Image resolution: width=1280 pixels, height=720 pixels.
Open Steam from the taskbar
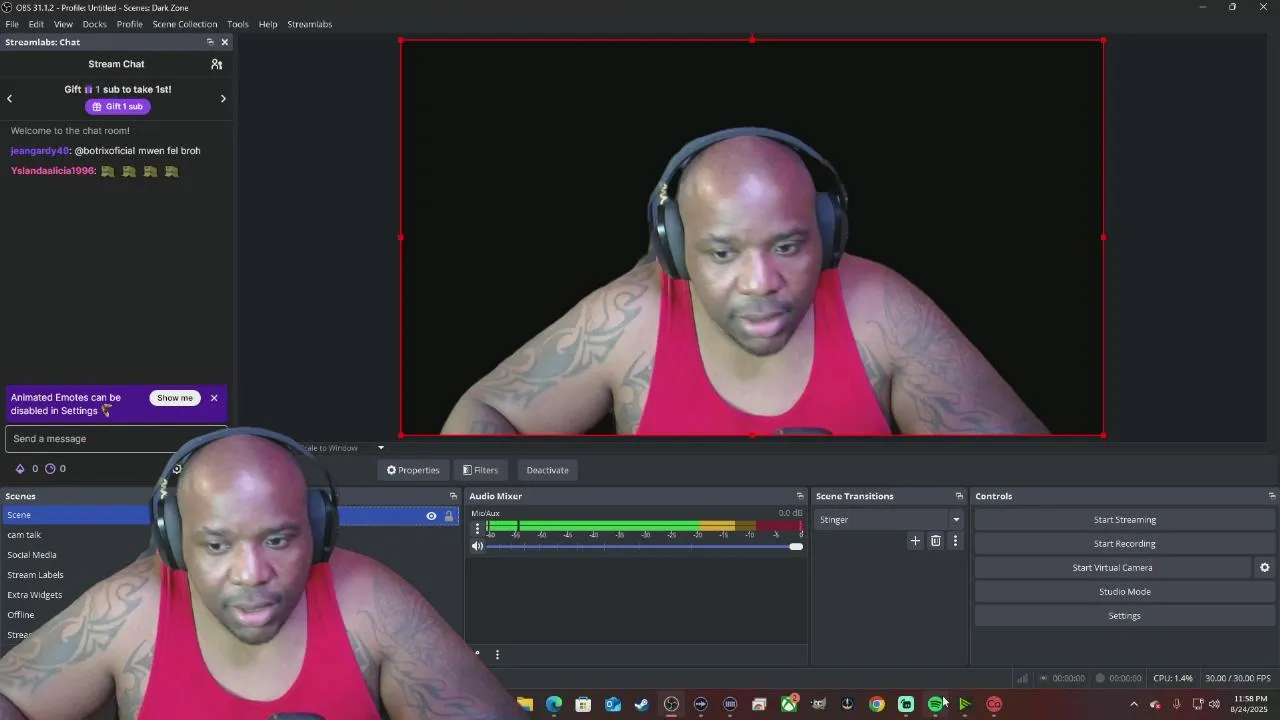pos(642,704)
